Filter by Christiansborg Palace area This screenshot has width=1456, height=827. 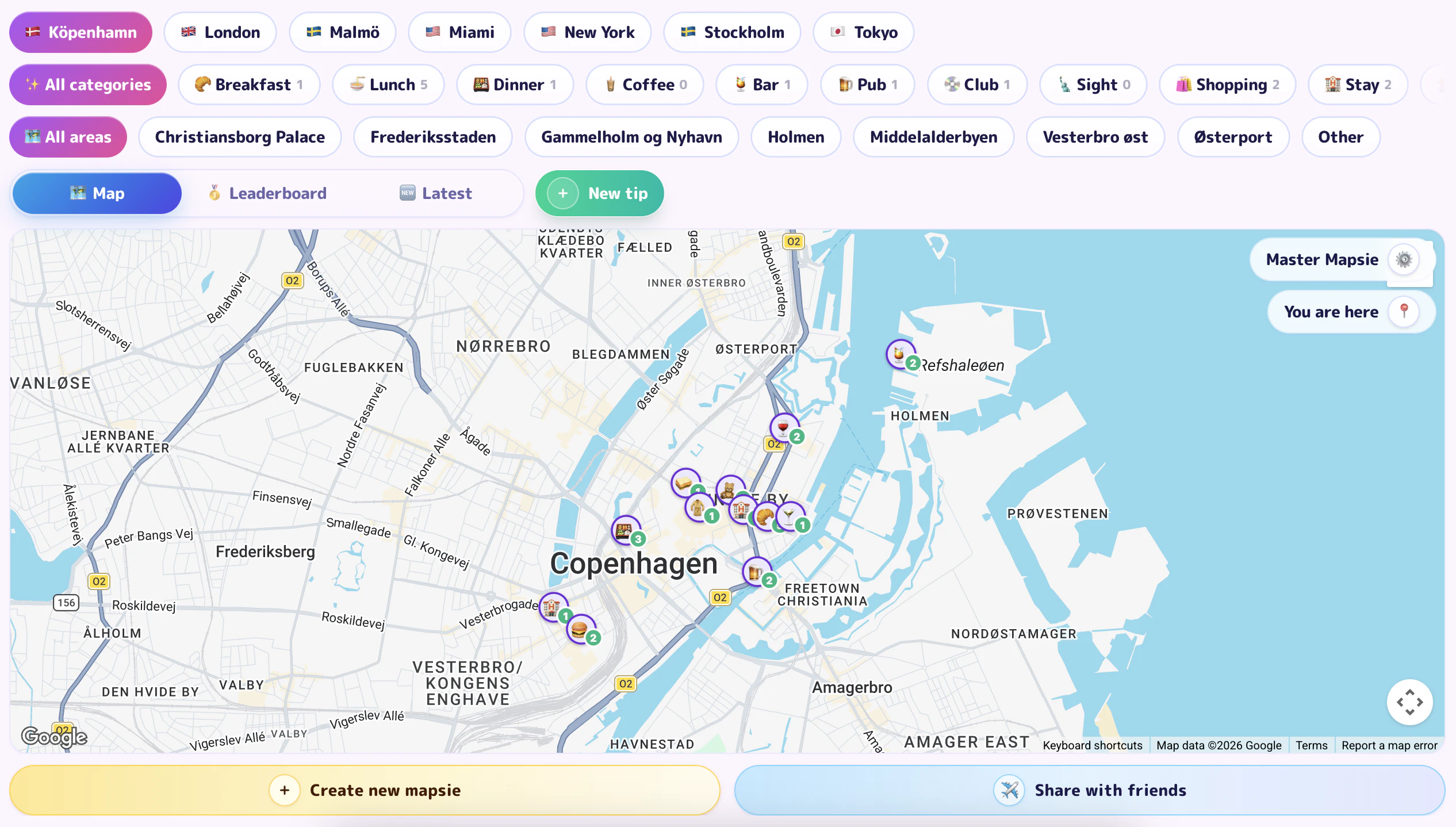[x=240, y=137]
